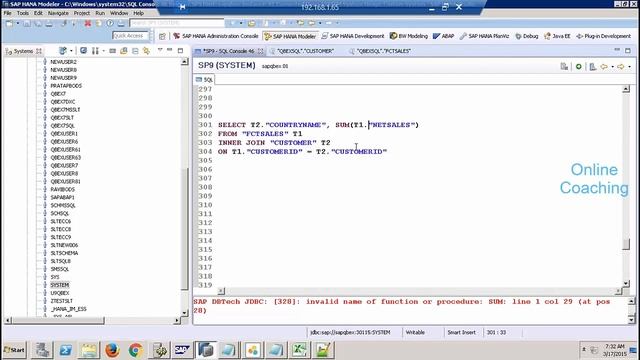Image resolution: width=640 pixels, height=360 pixels.
Task: Open the SAP HANA Development perspective
Action: (353, 36)
